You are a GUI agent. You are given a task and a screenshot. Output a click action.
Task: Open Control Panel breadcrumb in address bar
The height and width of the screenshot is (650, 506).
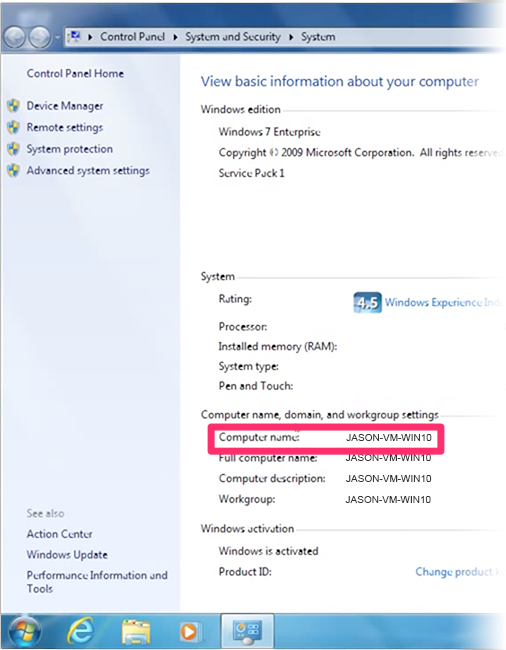pyautogui.click(x=133, y=37)
